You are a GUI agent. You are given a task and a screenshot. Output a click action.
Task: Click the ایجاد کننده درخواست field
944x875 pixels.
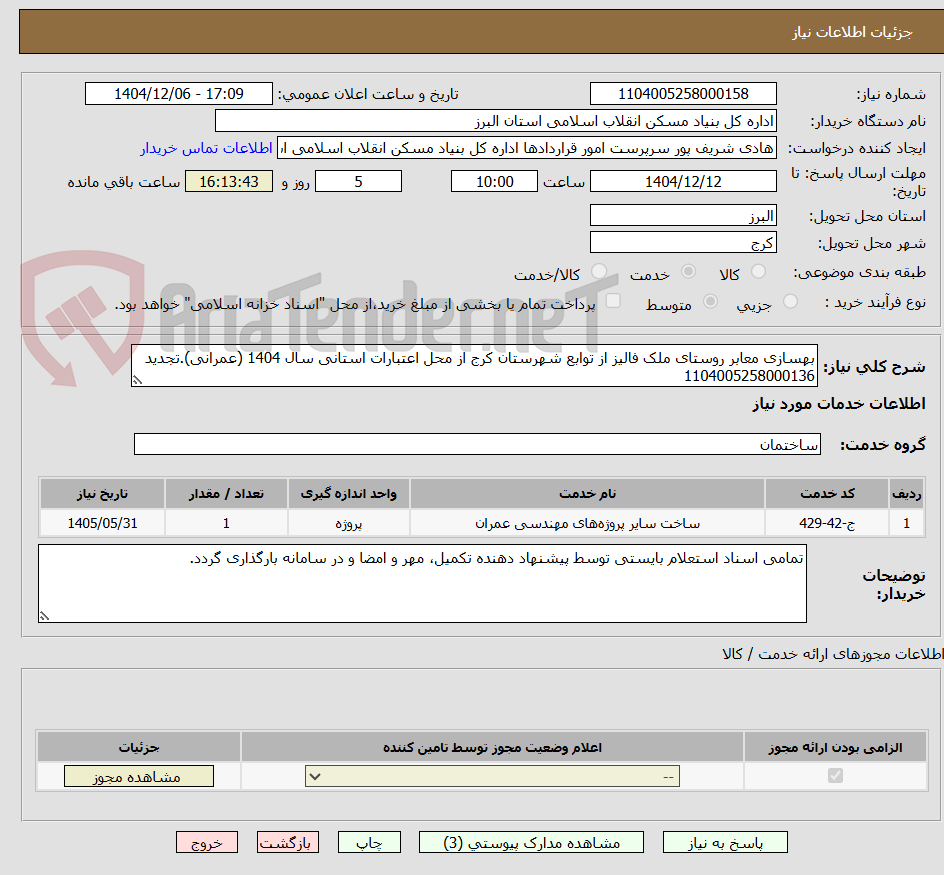pyautogui.click(x=527, y=148)
